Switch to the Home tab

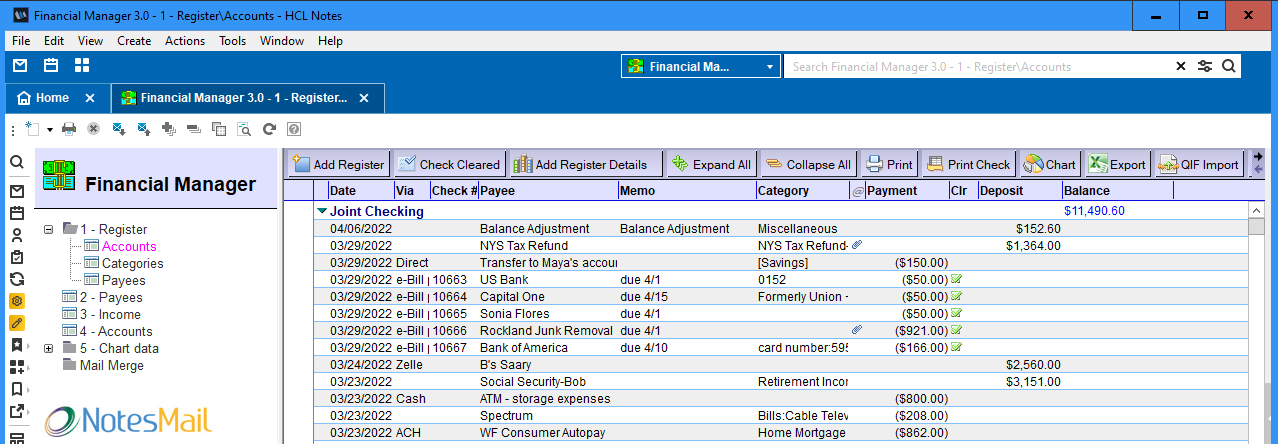(44, 98)
